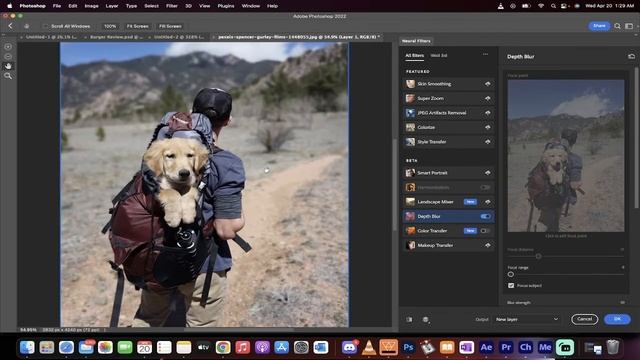Check the Scroll All Windows checkbox

click(x=45, y=26)
